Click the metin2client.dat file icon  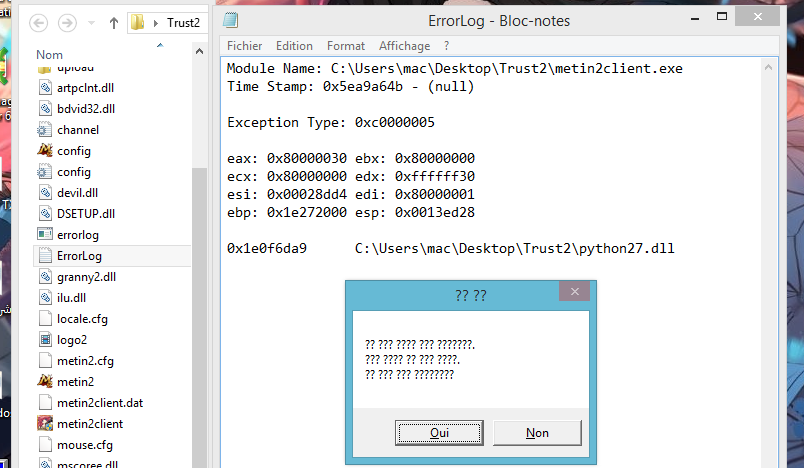coord(45,403)
